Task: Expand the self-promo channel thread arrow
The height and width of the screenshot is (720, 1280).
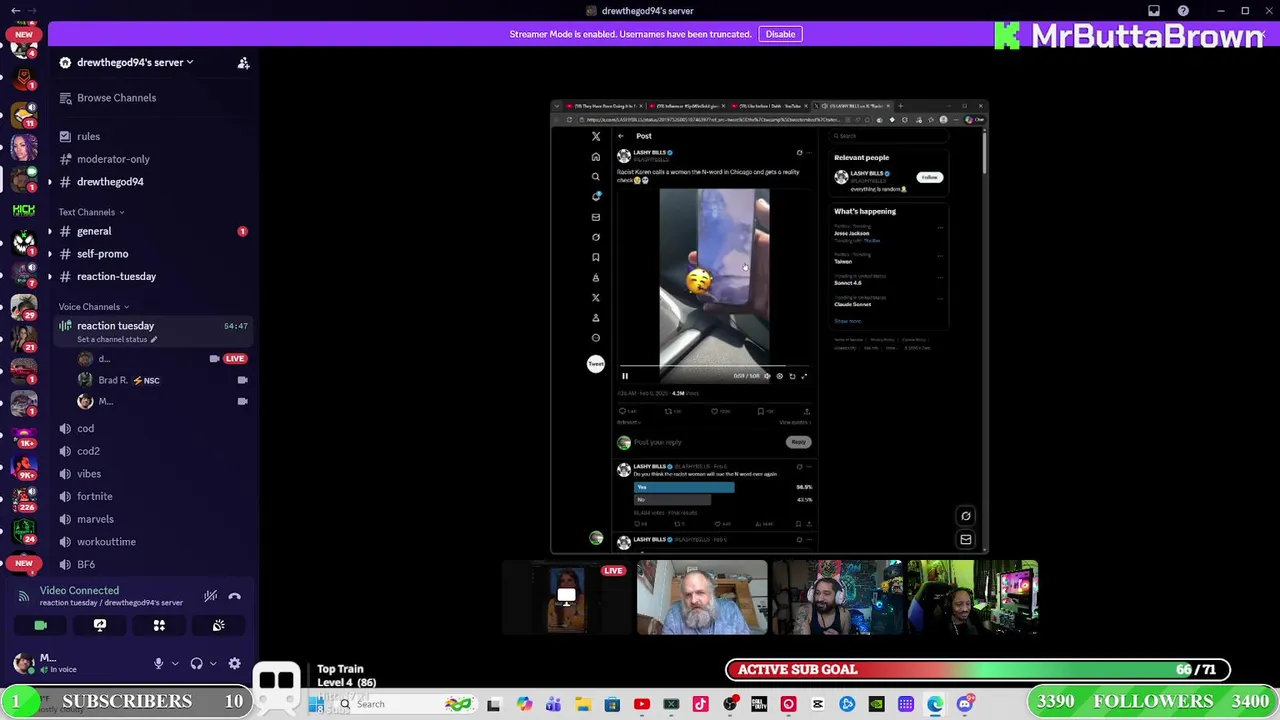Action: 50,254
